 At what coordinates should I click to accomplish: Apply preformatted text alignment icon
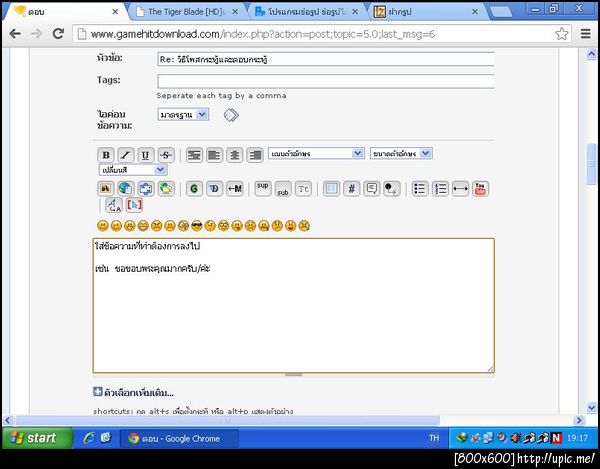pos(194,155)
